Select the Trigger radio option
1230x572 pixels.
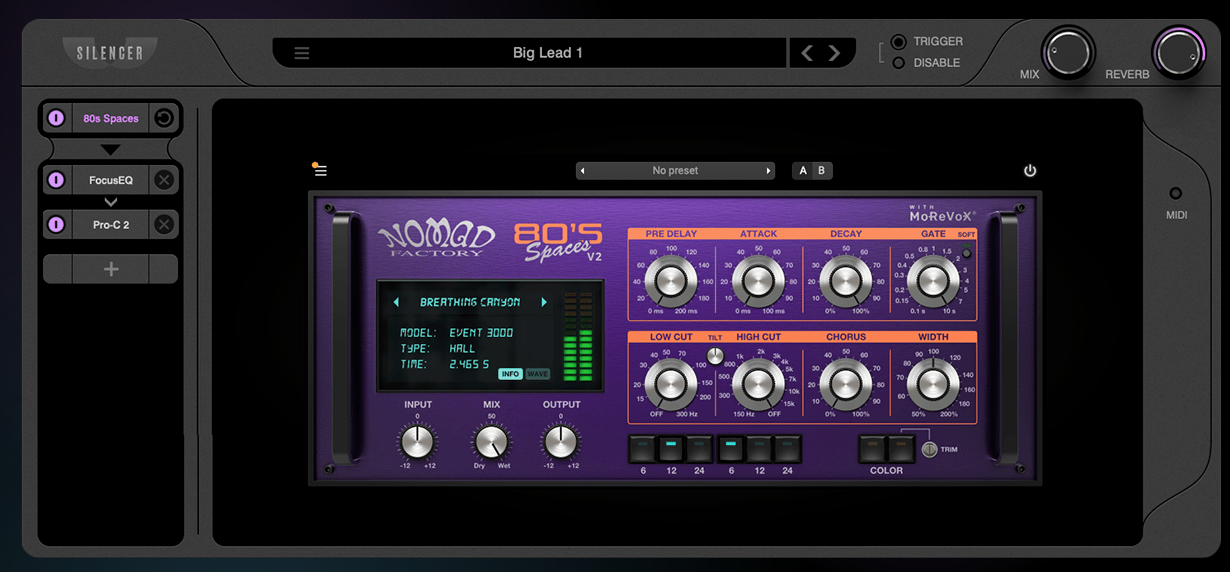(899, 42)
